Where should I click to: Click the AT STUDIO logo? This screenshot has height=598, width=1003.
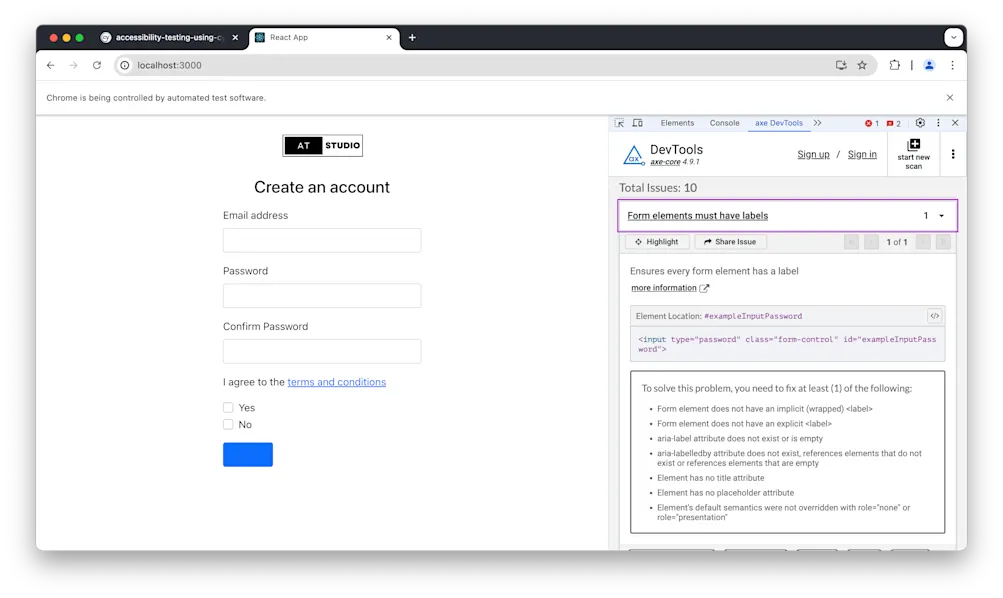(322, 145)
